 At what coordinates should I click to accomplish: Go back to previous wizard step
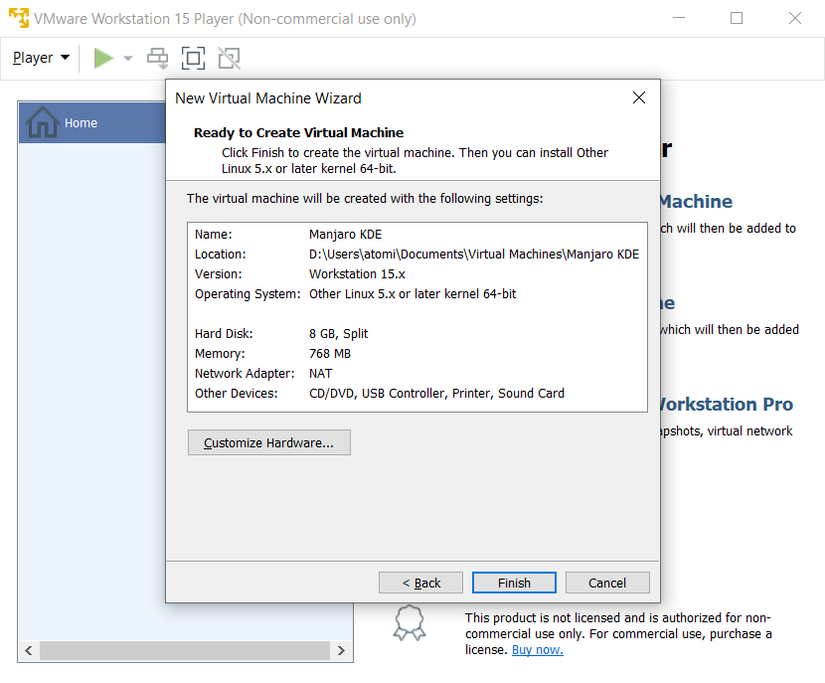point(421,582)
